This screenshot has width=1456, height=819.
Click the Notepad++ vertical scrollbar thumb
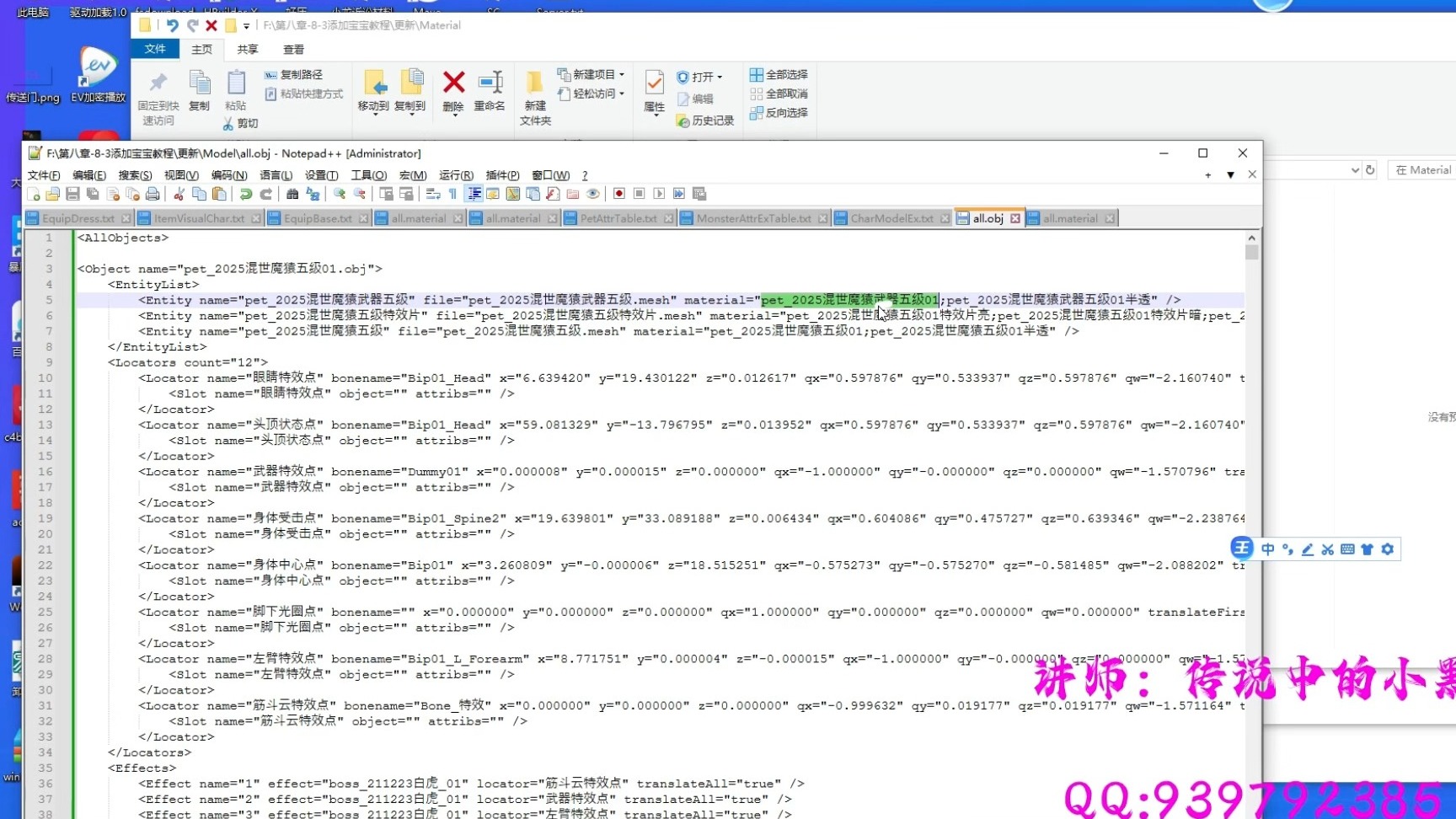[x=1252, y=252]
